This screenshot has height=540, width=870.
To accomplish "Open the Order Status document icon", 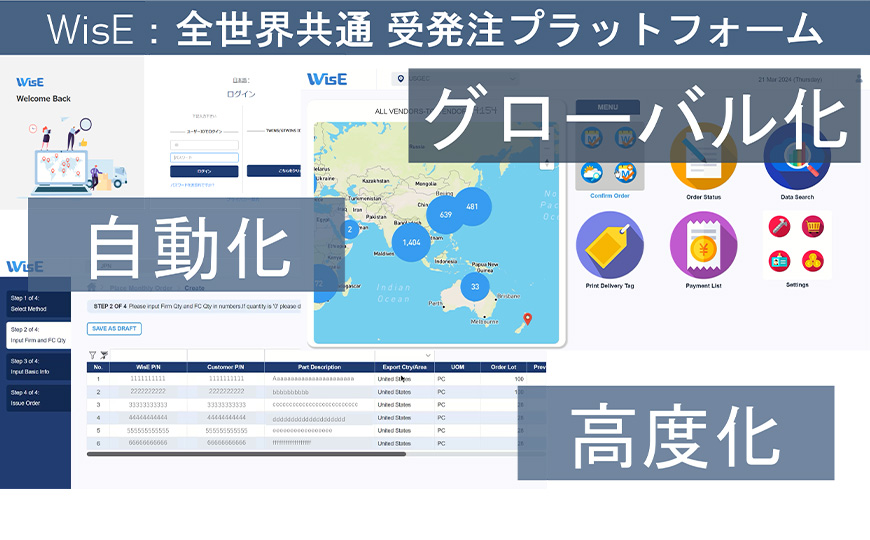I will [704, 157].
